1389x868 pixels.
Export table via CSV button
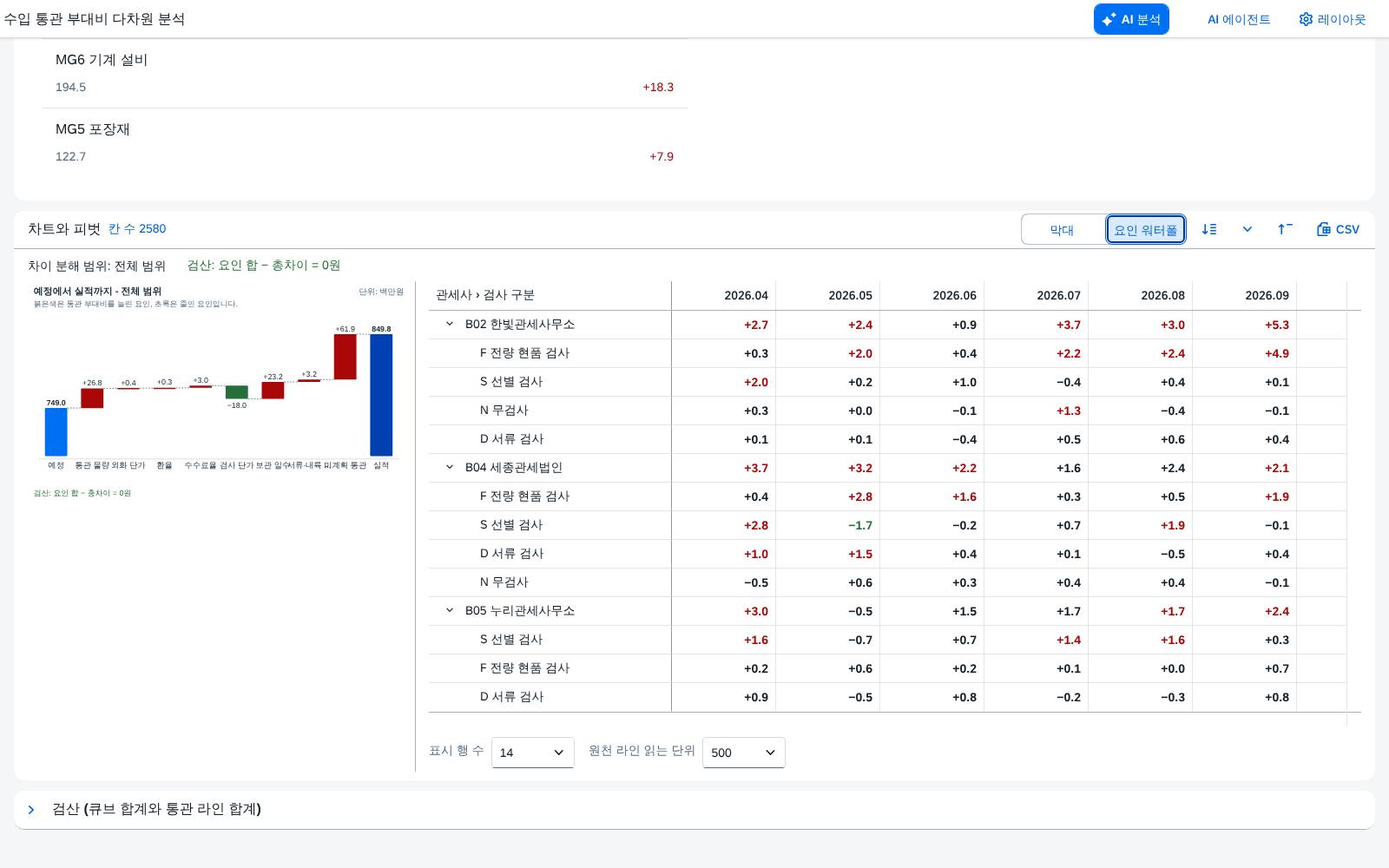1338,229
